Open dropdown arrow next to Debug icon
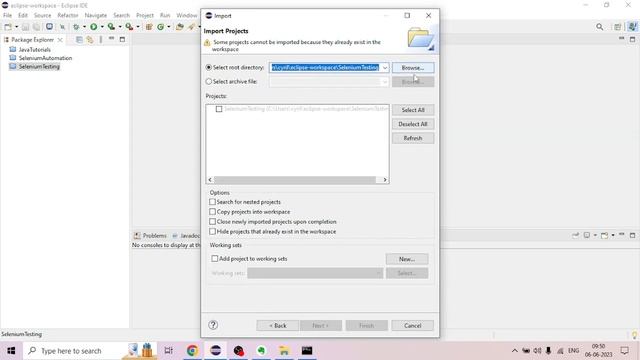Screen dimensions: 640x360 [84, 27]
